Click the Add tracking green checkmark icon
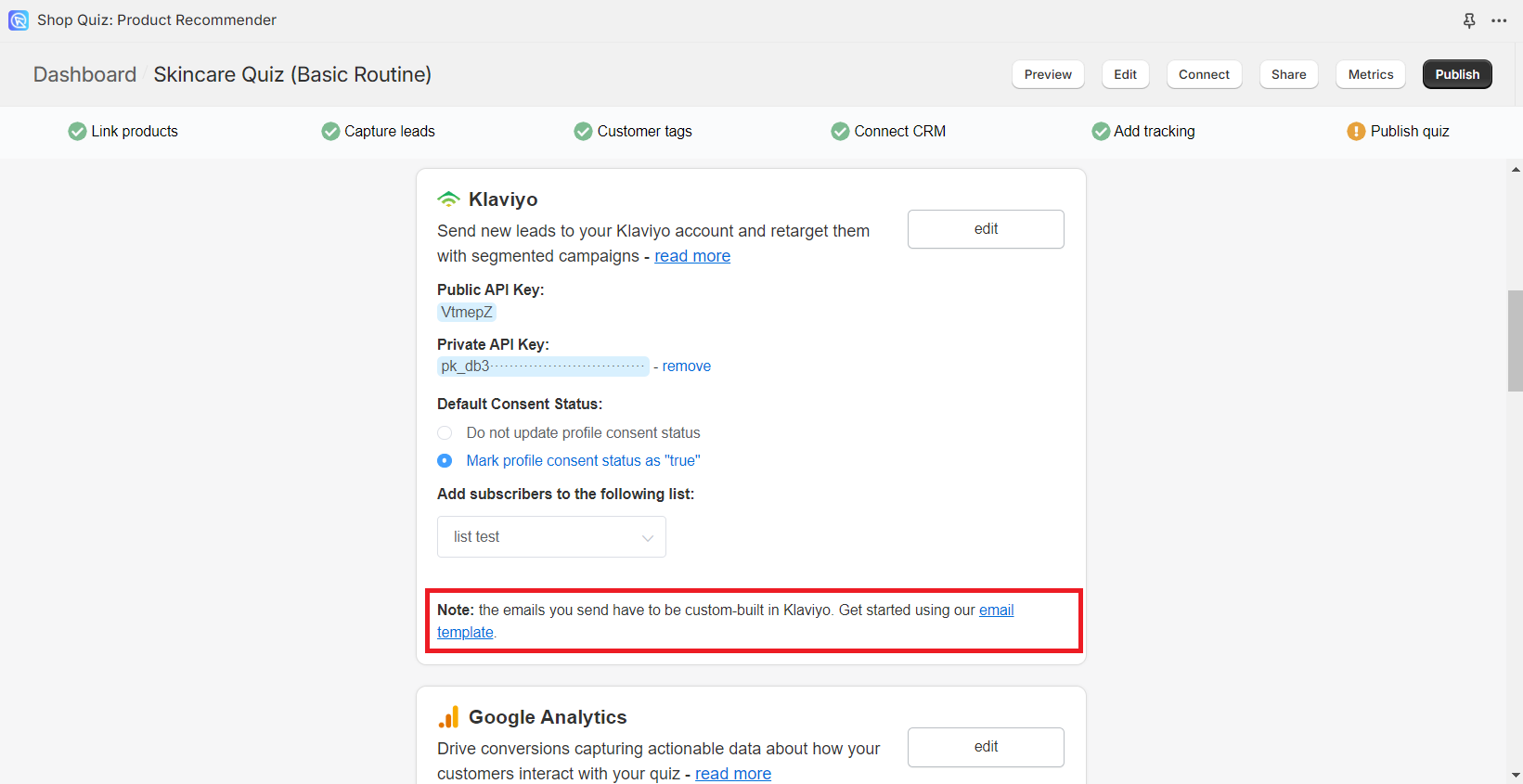The height and width of the screenshot is (784, 1523). tap(1101, 132)
